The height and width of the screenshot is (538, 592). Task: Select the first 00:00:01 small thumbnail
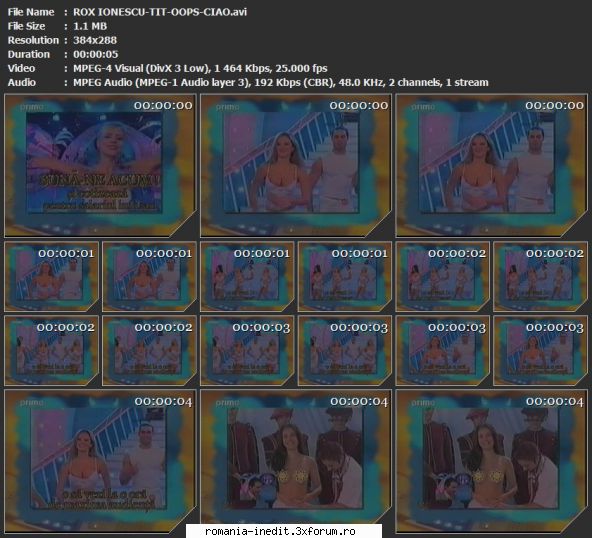pyautogui.click(x=51, y=277)
